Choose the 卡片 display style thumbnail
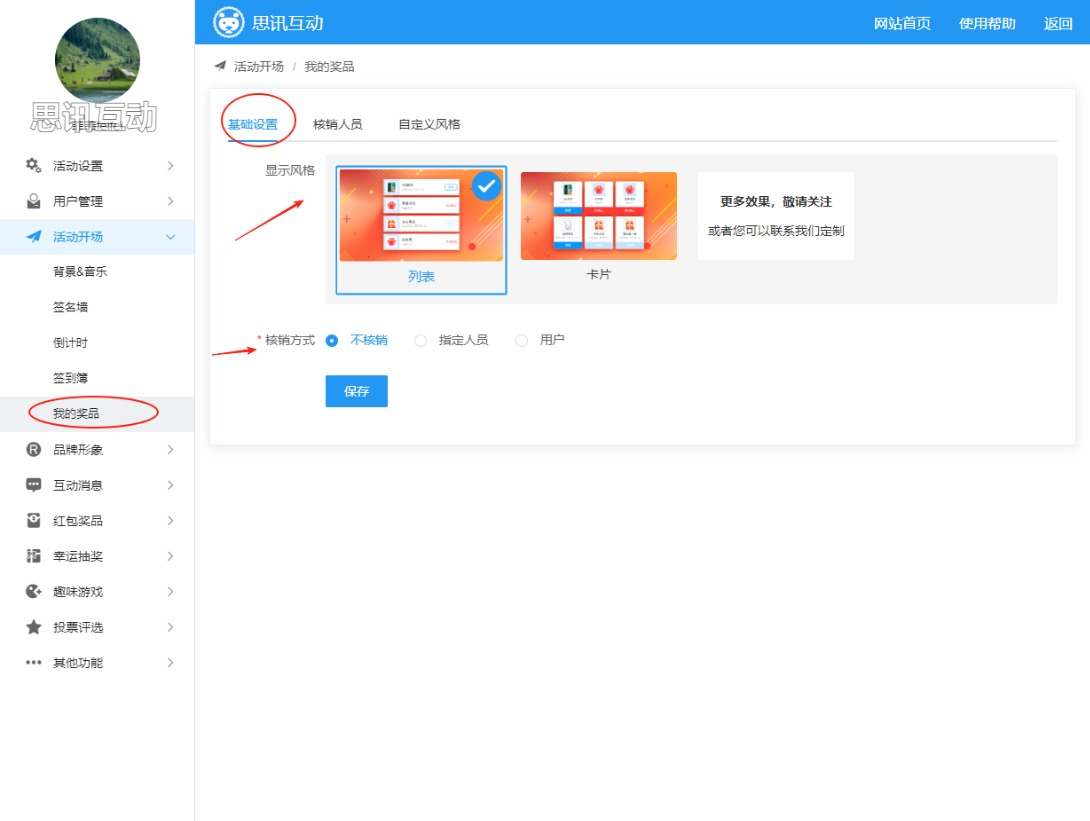The image size is (1090, 821). point(599,216)
